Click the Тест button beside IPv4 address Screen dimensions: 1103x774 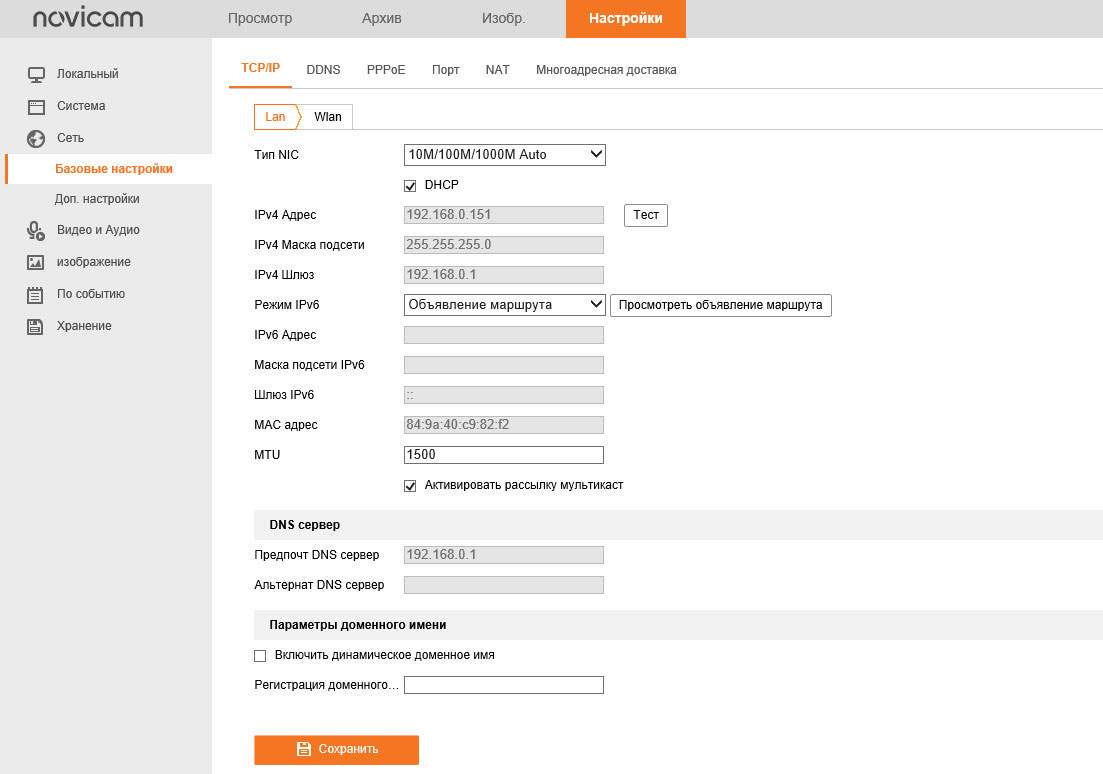pos(646,215)
